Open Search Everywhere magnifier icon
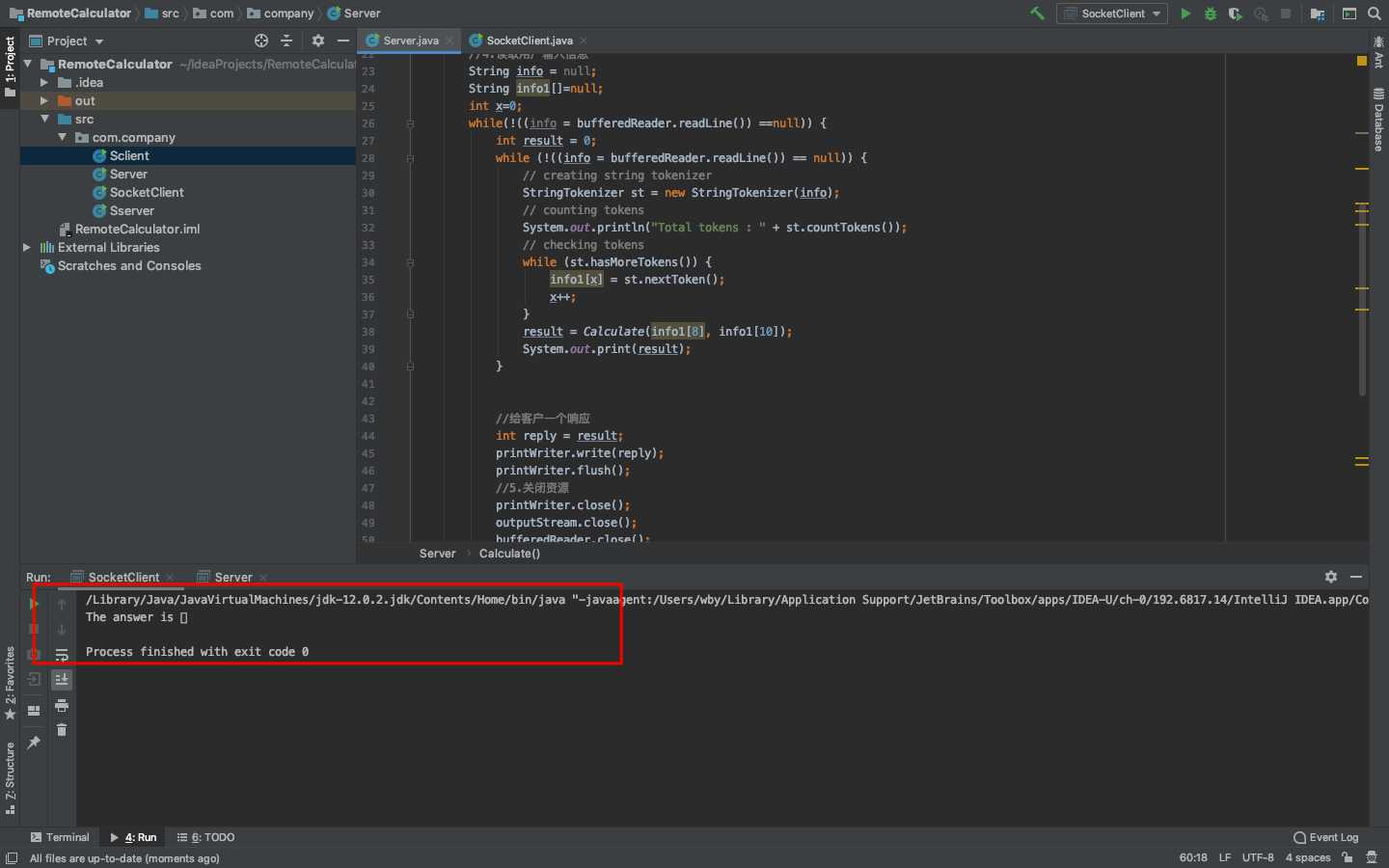The image size is (1389, 868). 1375,14
